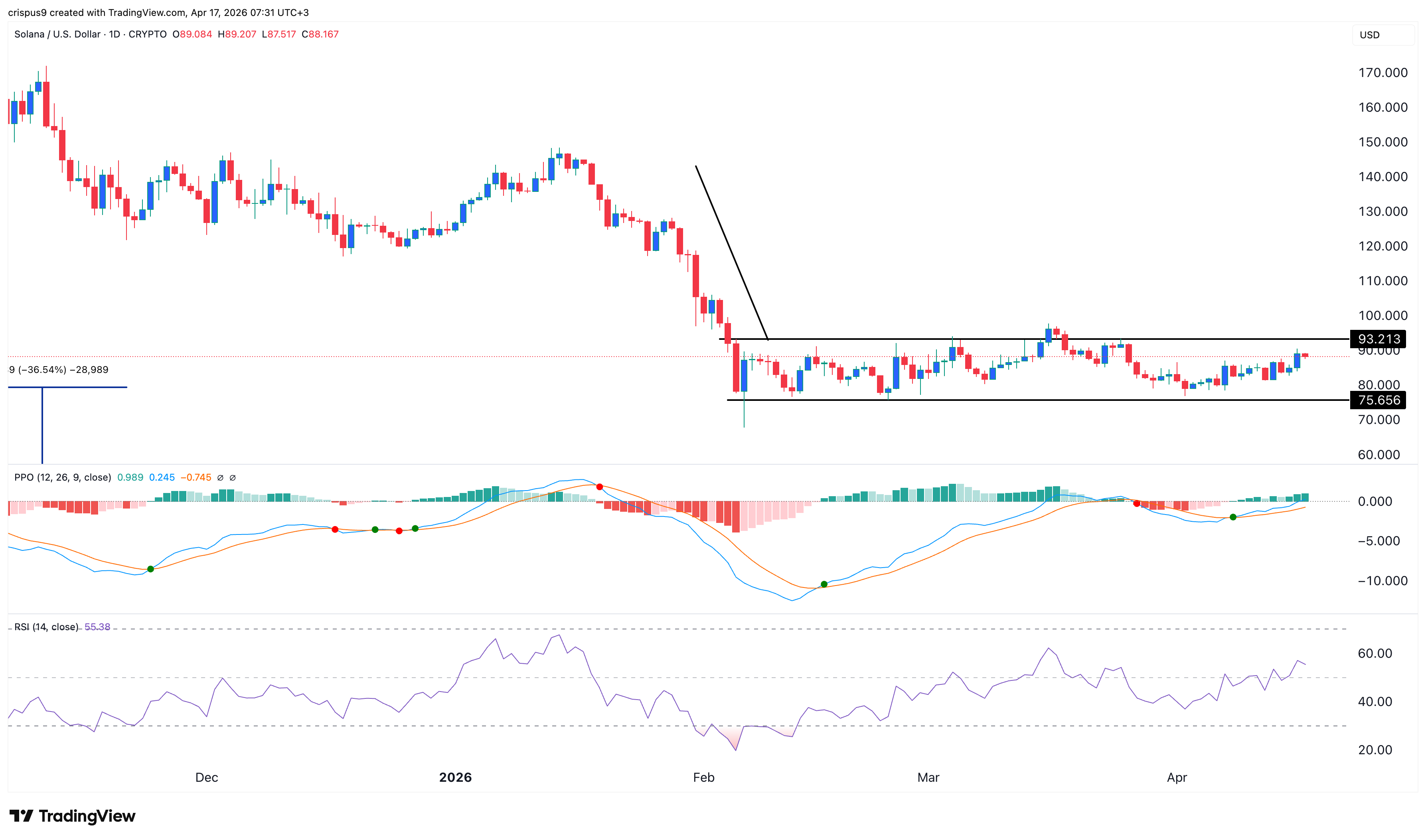The width and height of the screenshot is (1426, 840).
Task: Click the RSI (14, close) indicator title
Action: pos(46,627)
